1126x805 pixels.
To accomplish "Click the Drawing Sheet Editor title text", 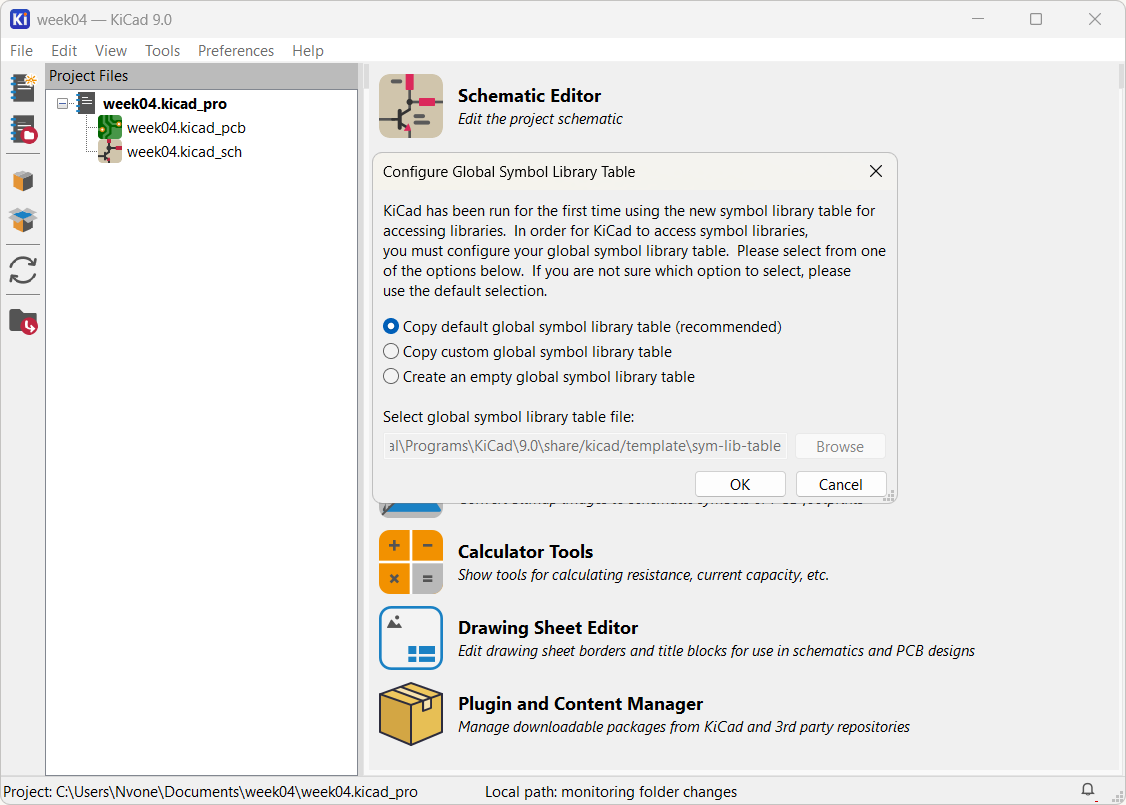I will [547, 628].
